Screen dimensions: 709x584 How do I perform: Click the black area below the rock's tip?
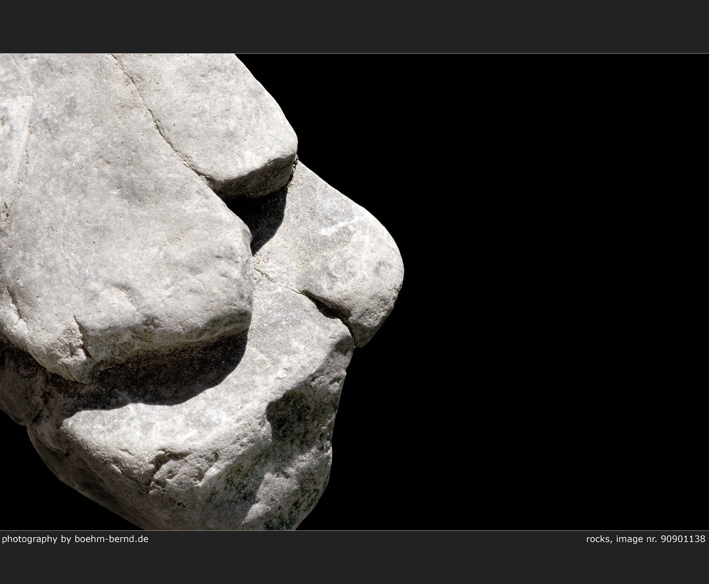point(400,420)
